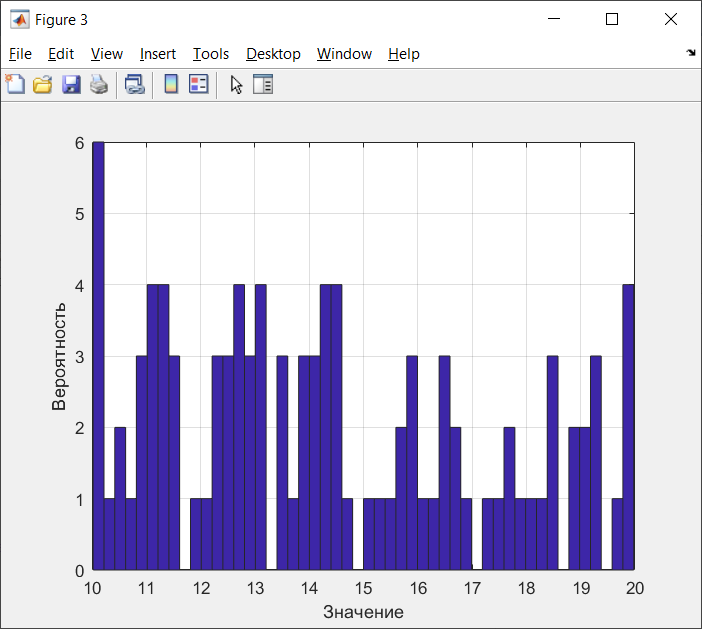Minimize the Figure 3 window
This screenshot has height=629, width=702.
(554, 19)
